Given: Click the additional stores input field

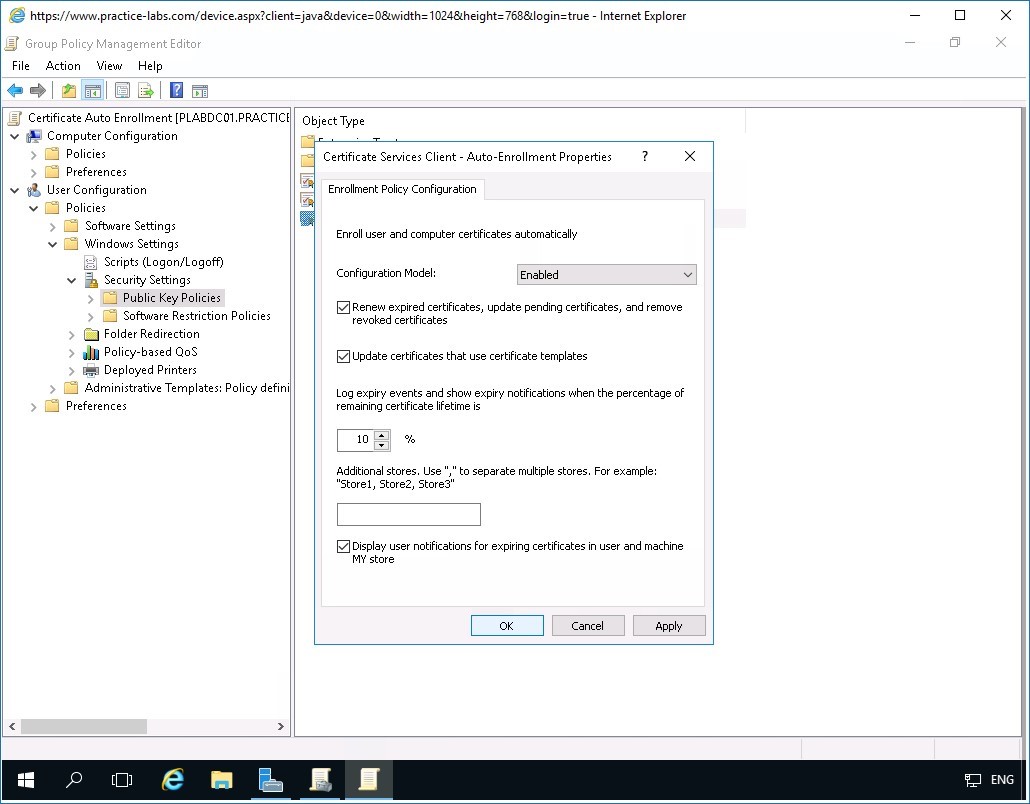Looking at the screenshot, I should 408,514.
